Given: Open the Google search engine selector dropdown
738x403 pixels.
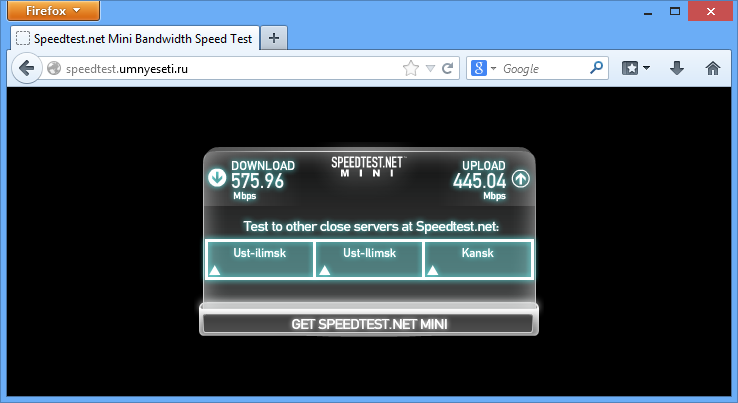Looking at the screenshot, I should point(484,69).
